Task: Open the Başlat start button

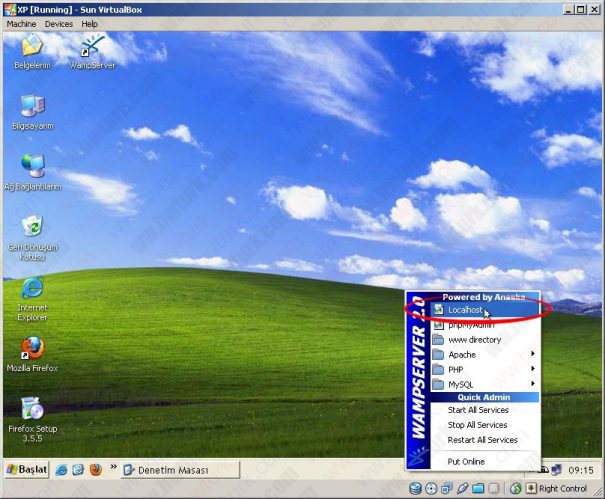Action: tap(27, 470)
